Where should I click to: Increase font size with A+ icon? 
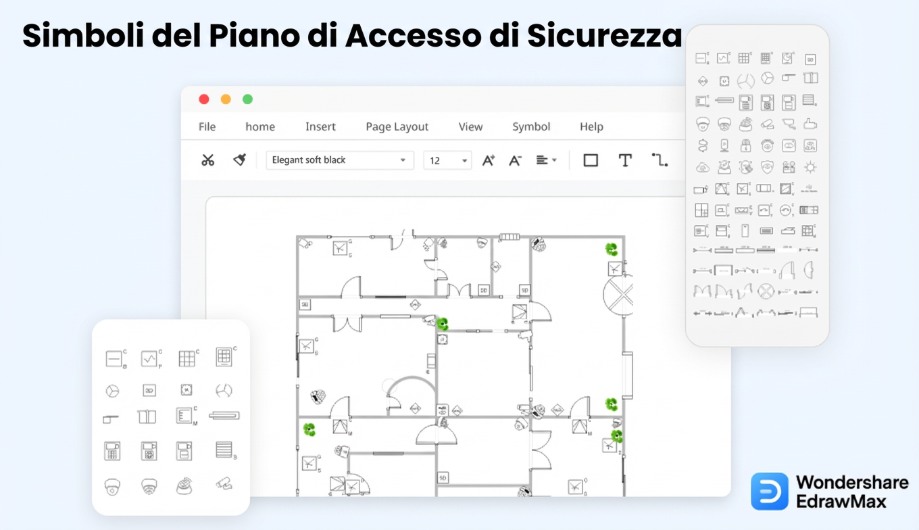(x=488, y=160)
